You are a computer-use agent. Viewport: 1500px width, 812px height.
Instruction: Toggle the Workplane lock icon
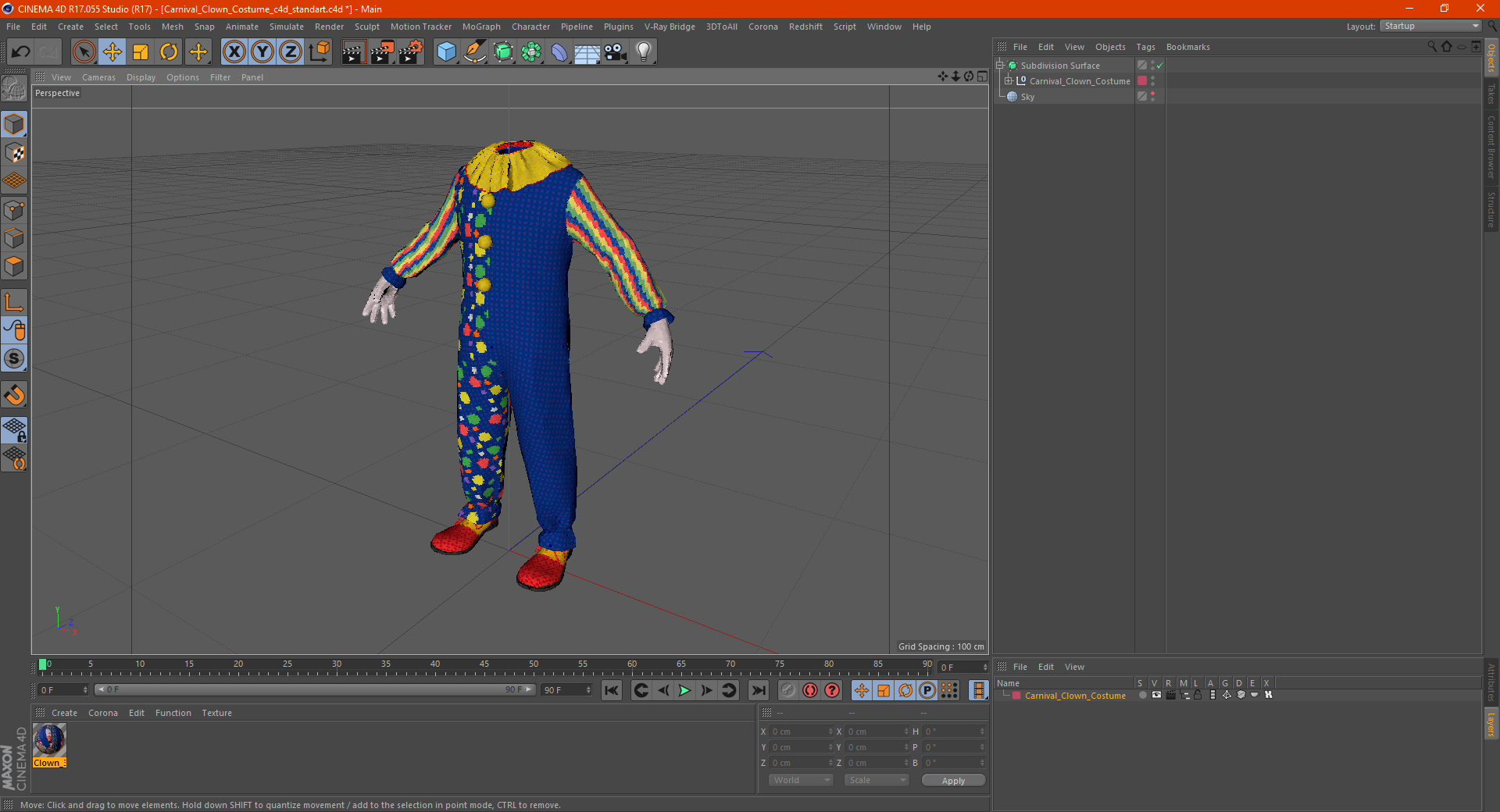(14, 429)
